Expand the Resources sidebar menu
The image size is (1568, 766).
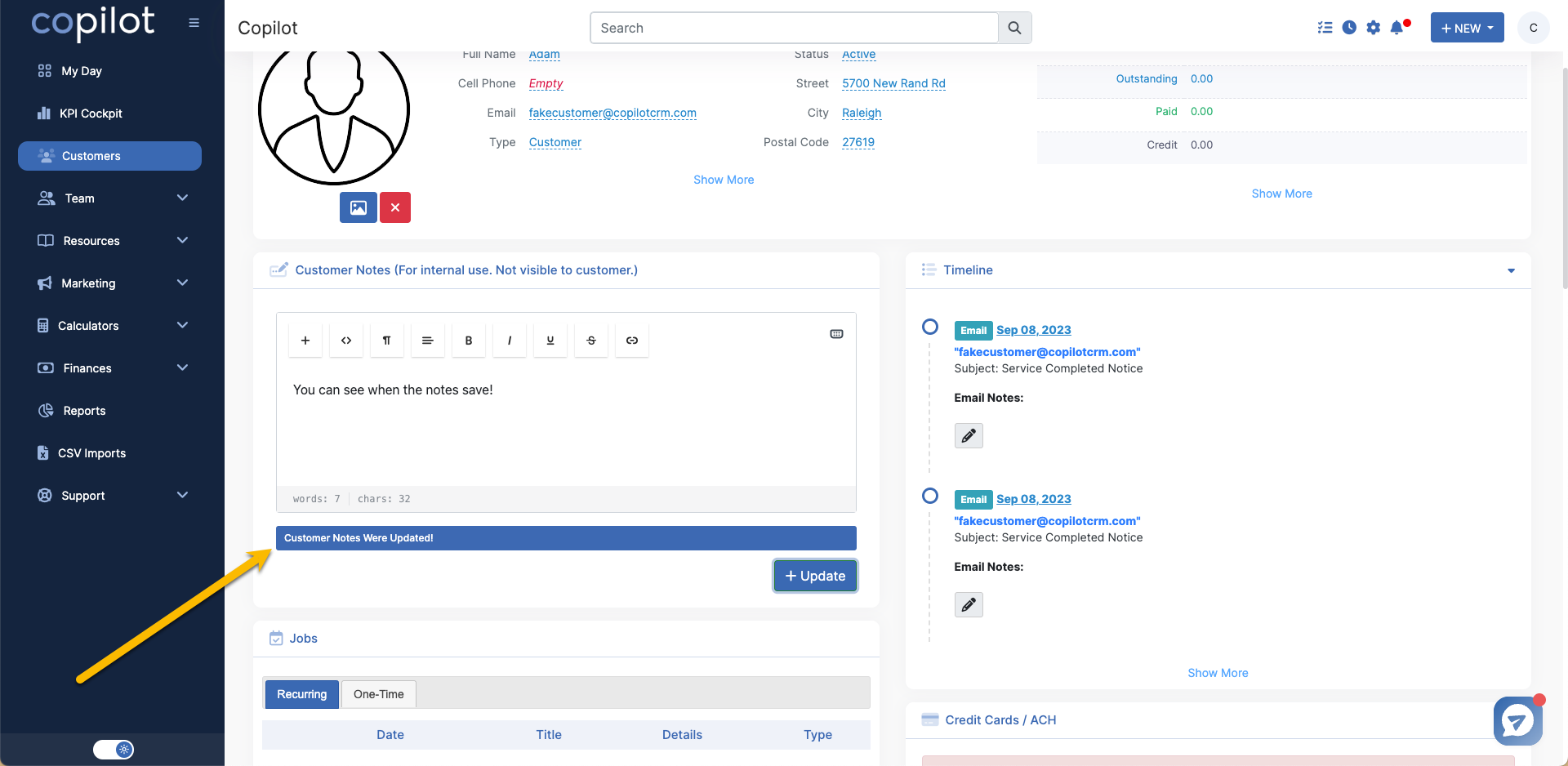pos(112,241)
